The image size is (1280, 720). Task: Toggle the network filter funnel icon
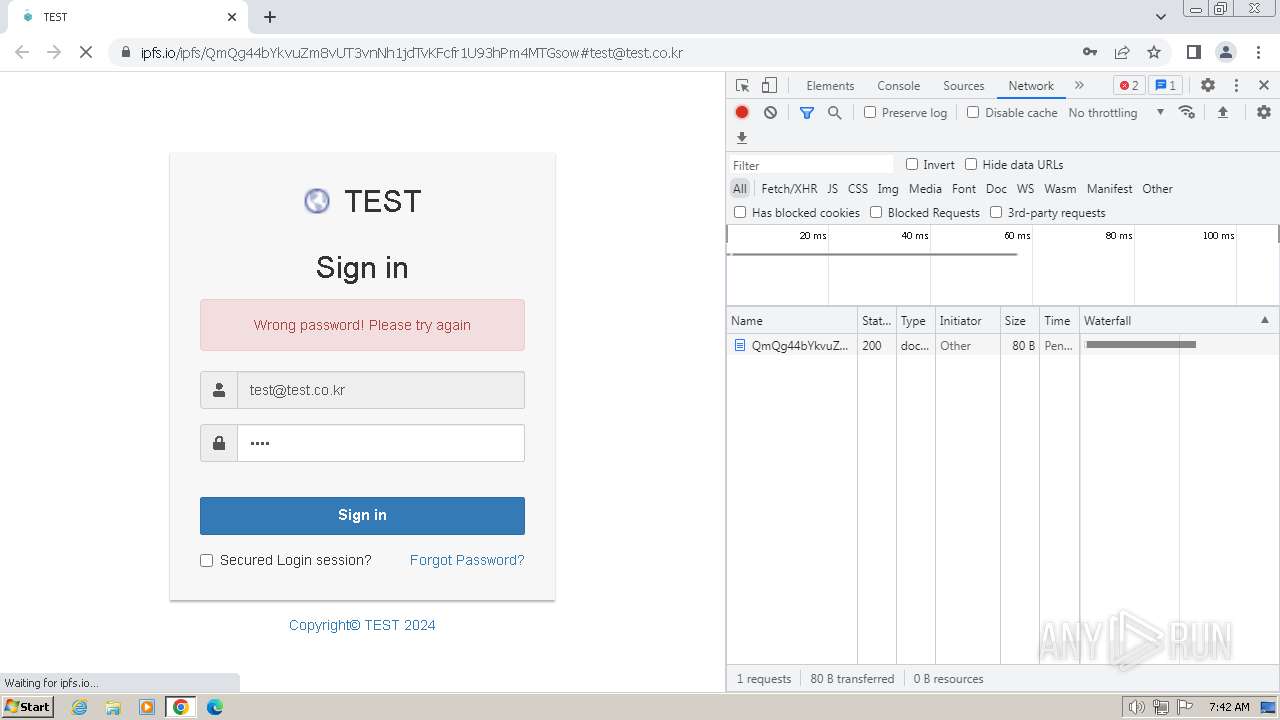tap(807, 113)
